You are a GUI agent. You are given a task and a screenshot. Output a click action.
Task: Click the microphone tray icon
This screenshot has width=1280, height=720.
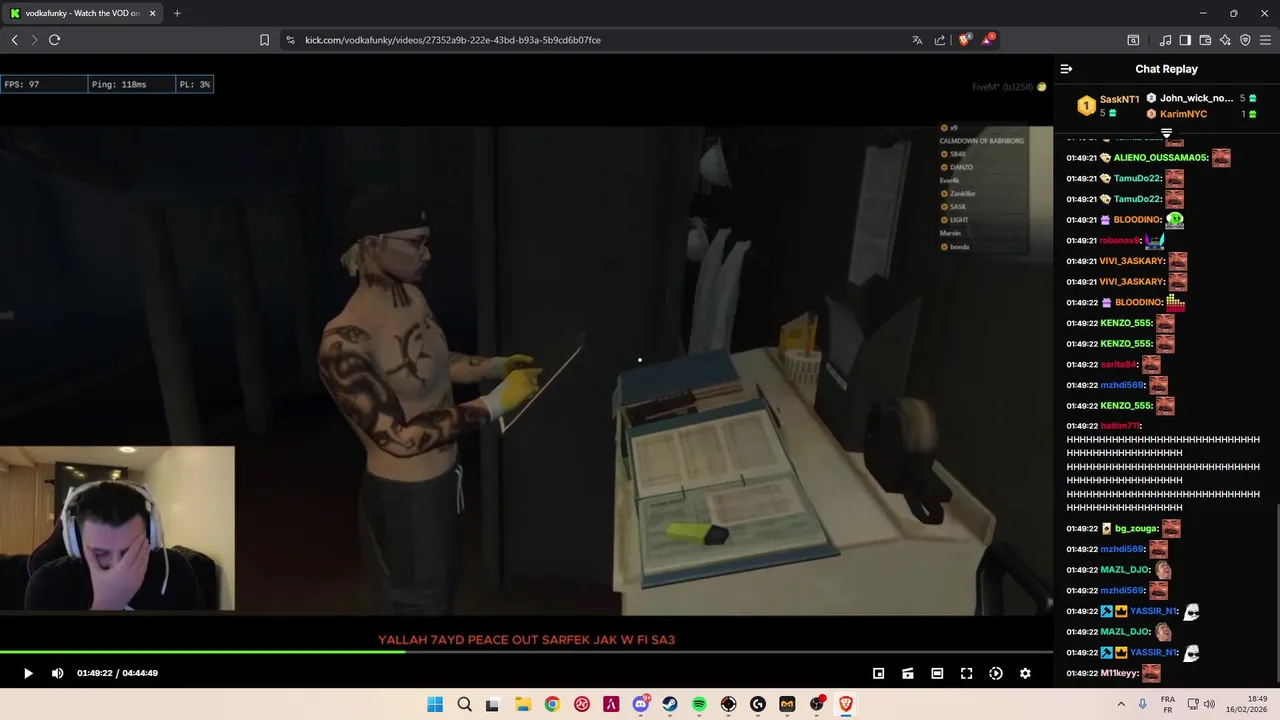pyautogui.click(x=1142, y=704)
